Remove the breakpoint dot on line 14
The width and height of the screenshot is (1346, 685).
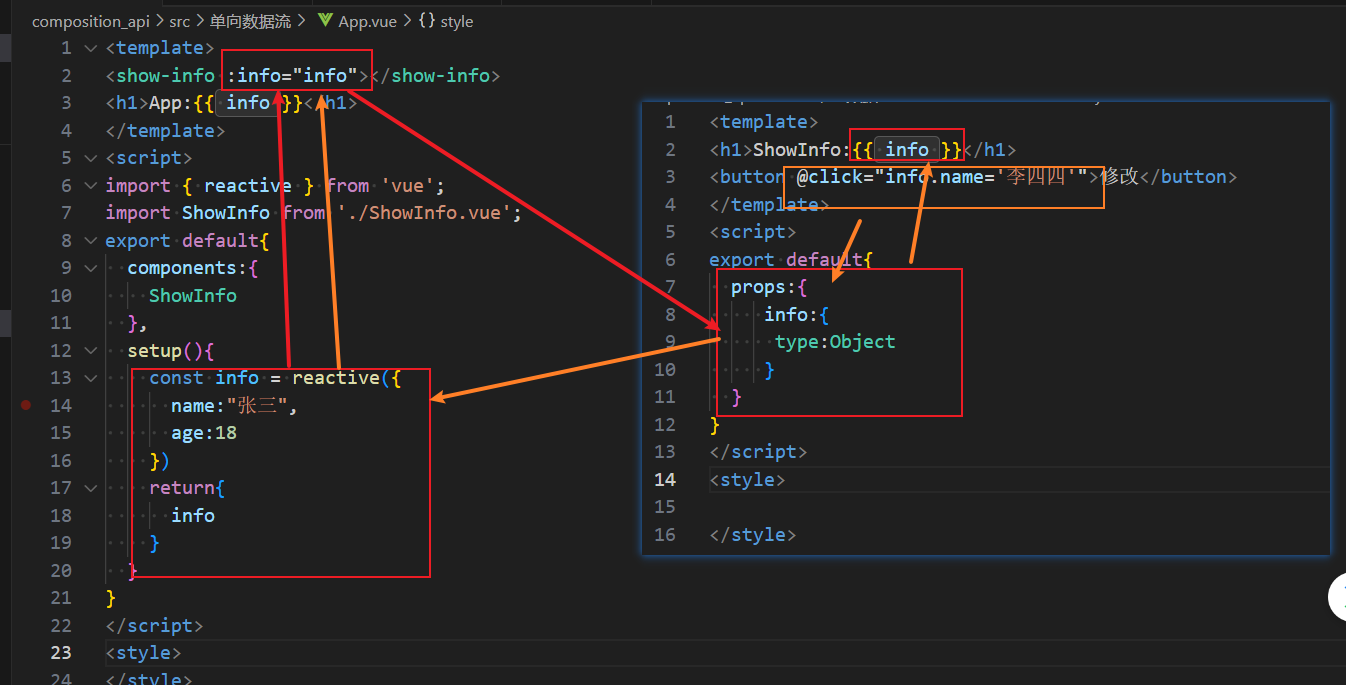tap(26, 405)
